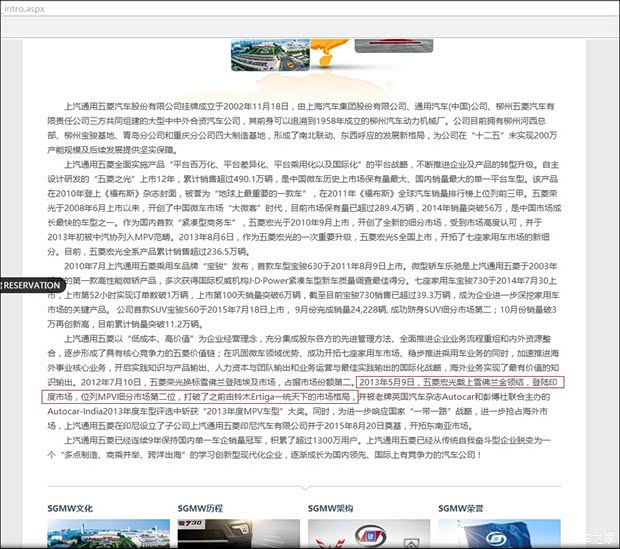Image resolution: width=620 pixels, height=549 pixels.
Task: Click the line starting 万再创新高，目前累计销量
Action: click(x=125, y=324)
